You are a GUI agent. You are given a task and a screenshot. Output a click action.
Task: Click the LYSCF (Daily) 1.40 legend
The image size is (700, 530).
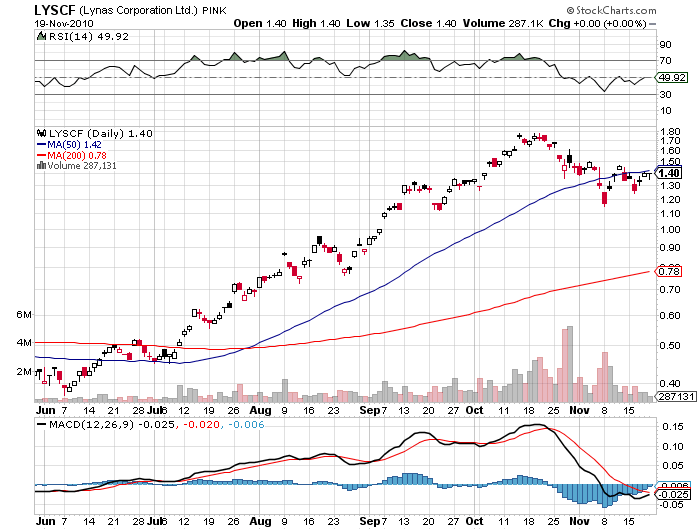[100, 134]
